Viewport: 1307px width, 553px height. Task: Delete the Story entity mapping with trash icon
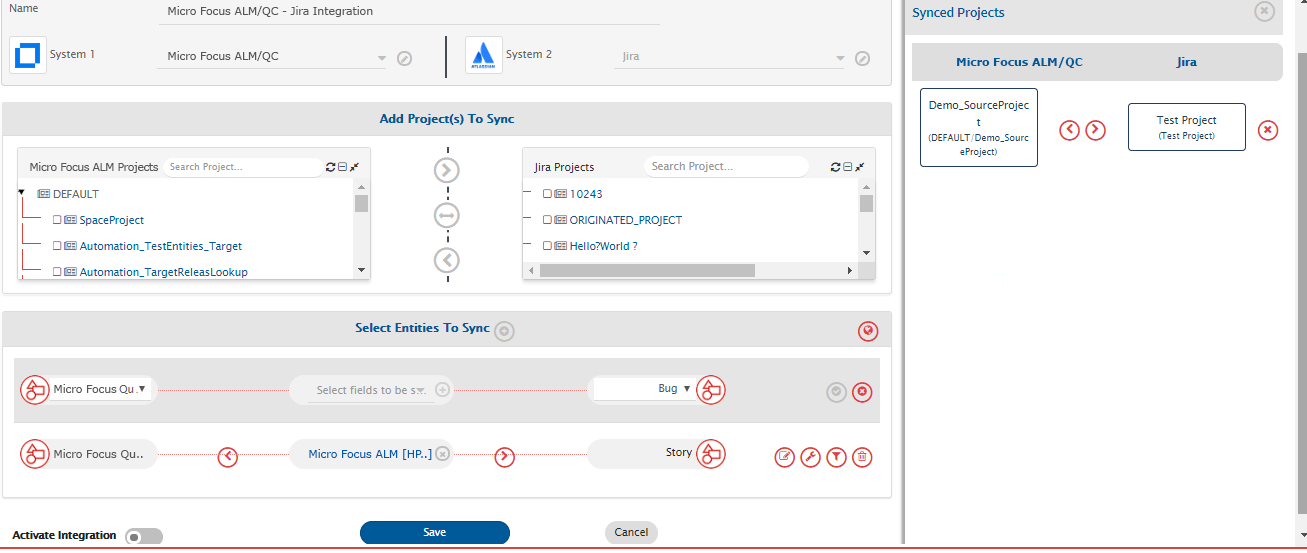(x=862, y=457)
